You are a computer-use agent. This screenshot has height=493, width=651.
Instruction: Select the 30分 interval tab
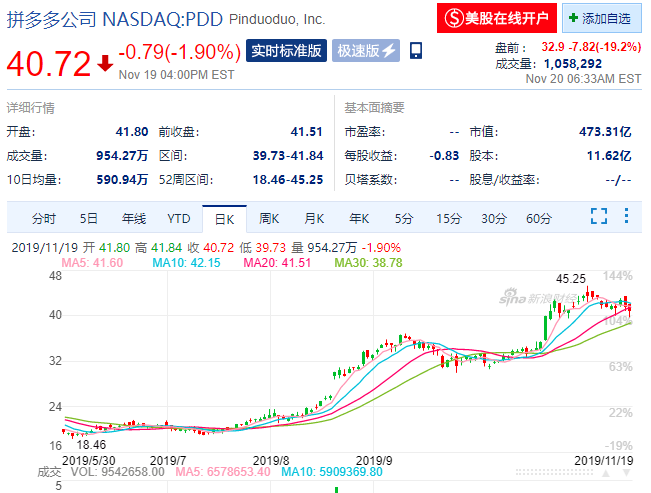(494, 218)
